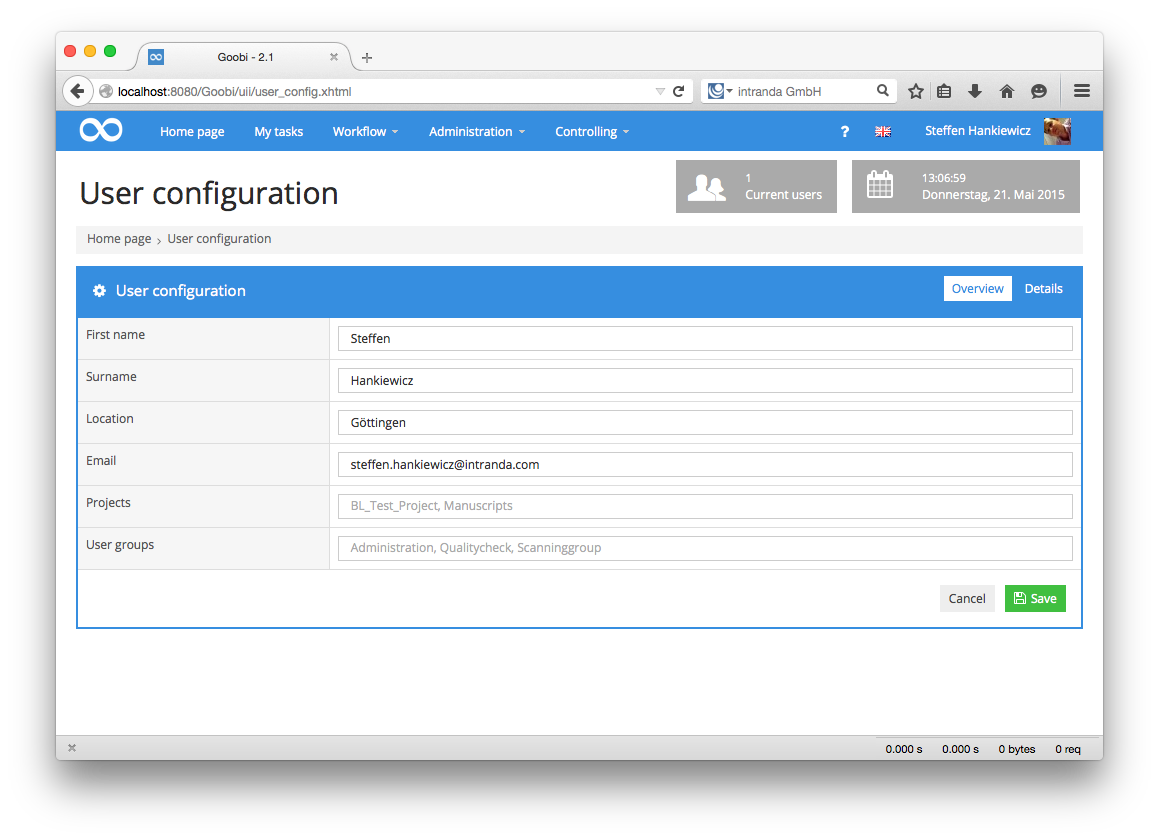1159x840 pixels.
Task: Switch to the Details tab
Action: coord(1043,288)
